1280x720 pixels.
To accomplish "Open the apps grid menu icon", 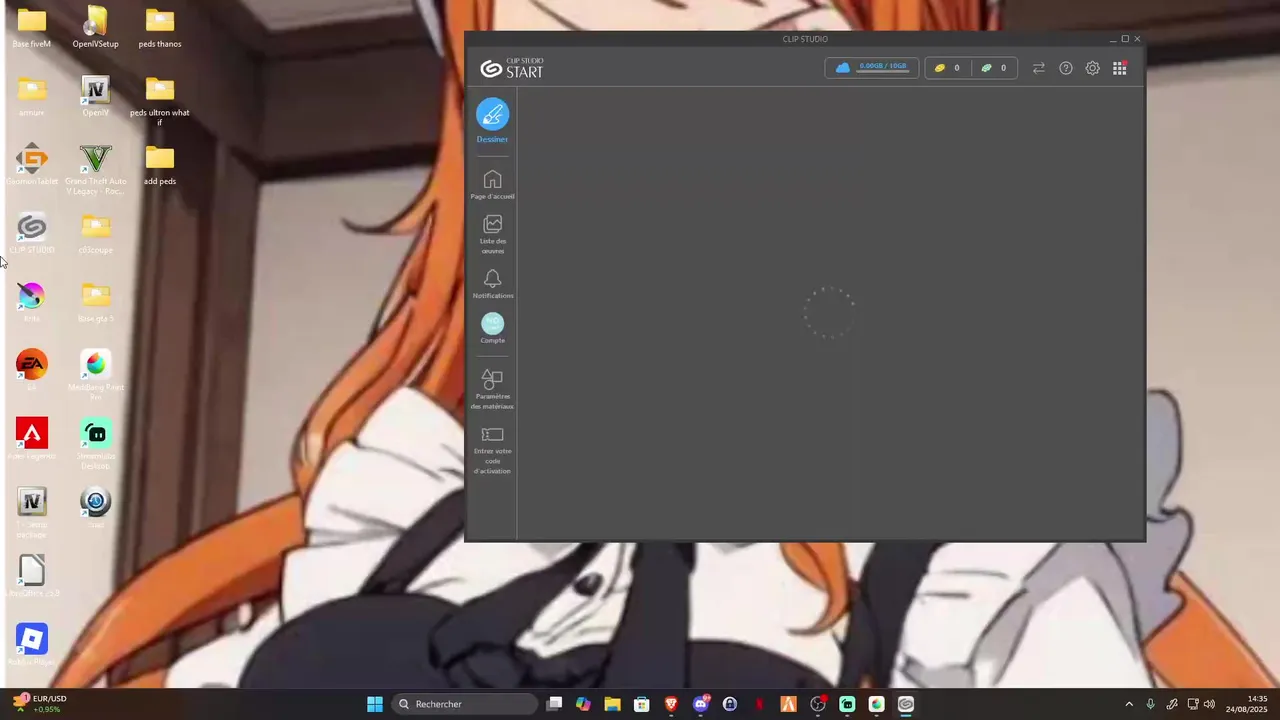I will [1120, 68].
